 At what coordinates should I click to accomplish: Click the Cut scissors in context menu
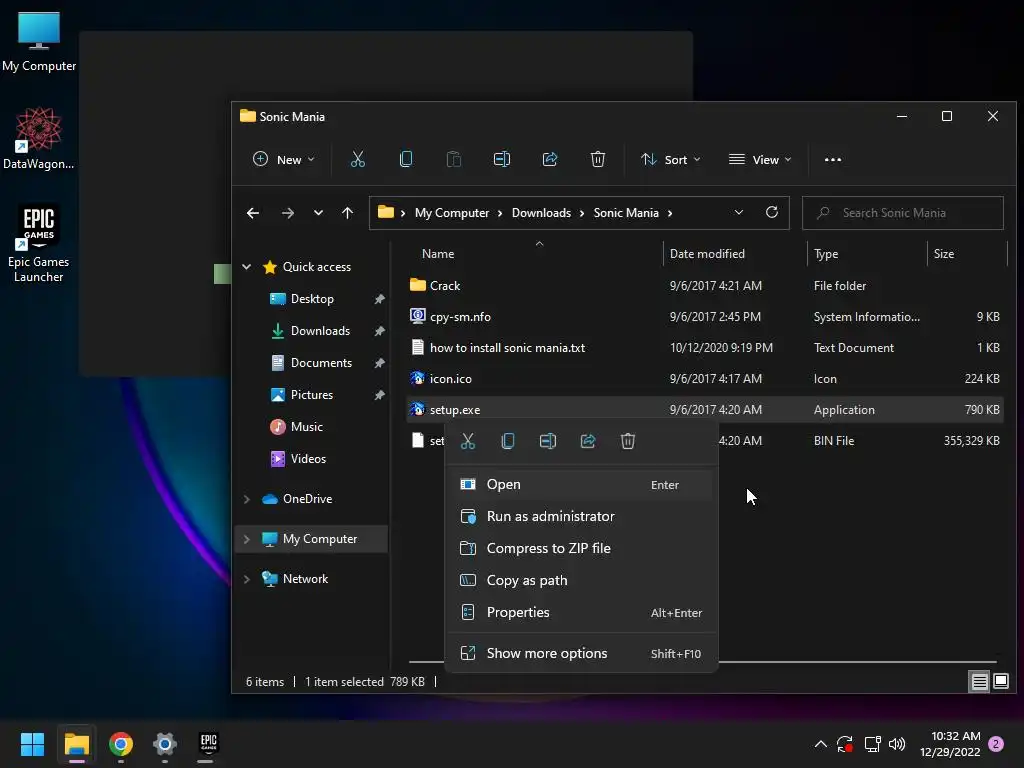click(x=468, y=441)
